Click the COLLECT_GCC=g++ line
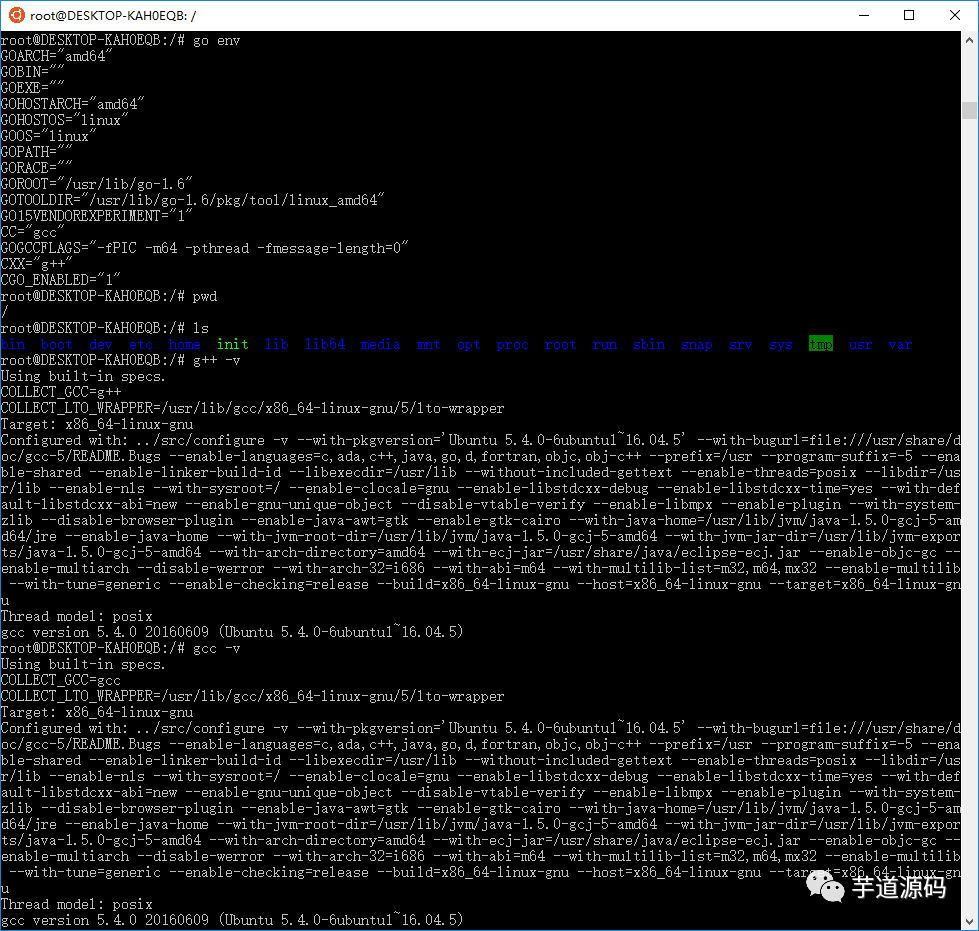 pos(61,392)
